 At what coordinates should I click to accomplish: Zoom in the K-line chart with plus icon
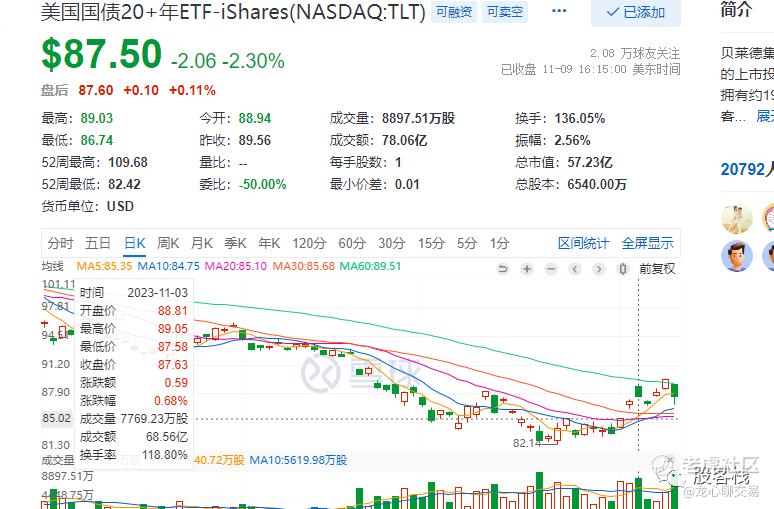(x=527, y=269)
